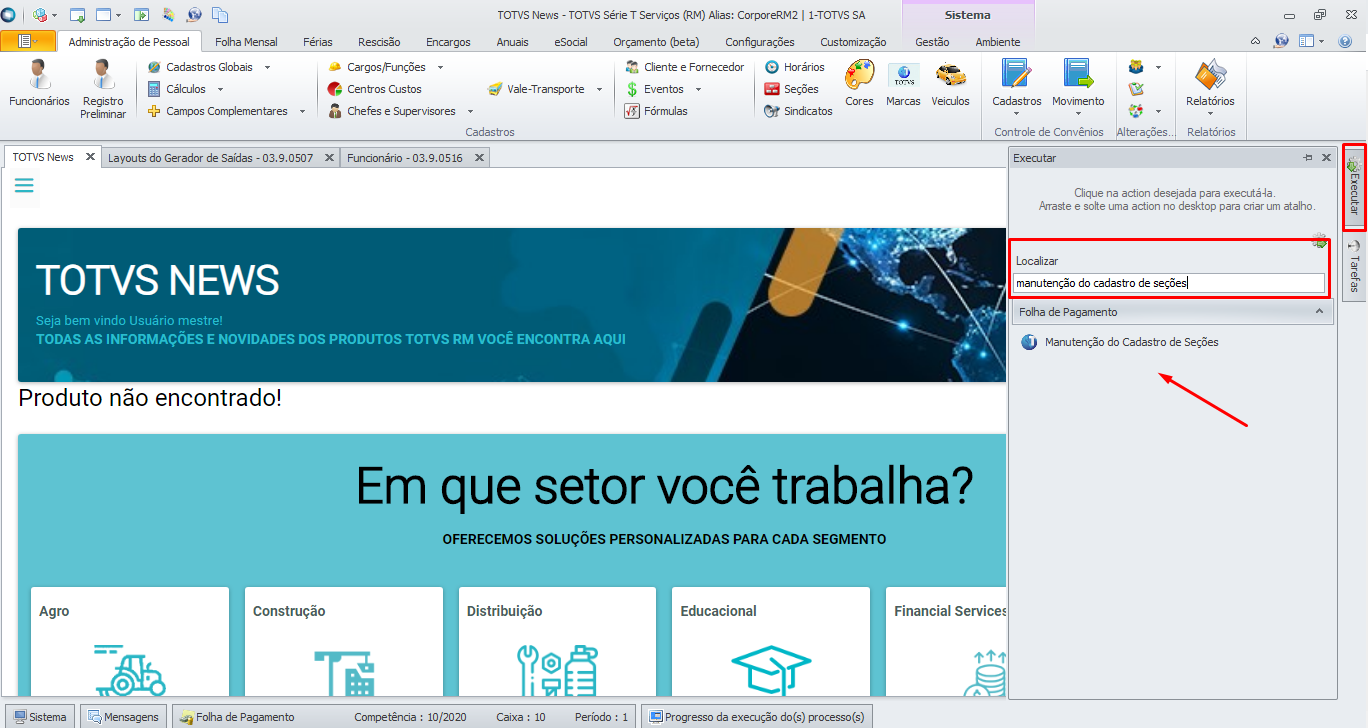Image resolution: width=1368 pixels, height=728 pixels.
Task: Open the Marcas registry
Action: click(x=903, y=84)
